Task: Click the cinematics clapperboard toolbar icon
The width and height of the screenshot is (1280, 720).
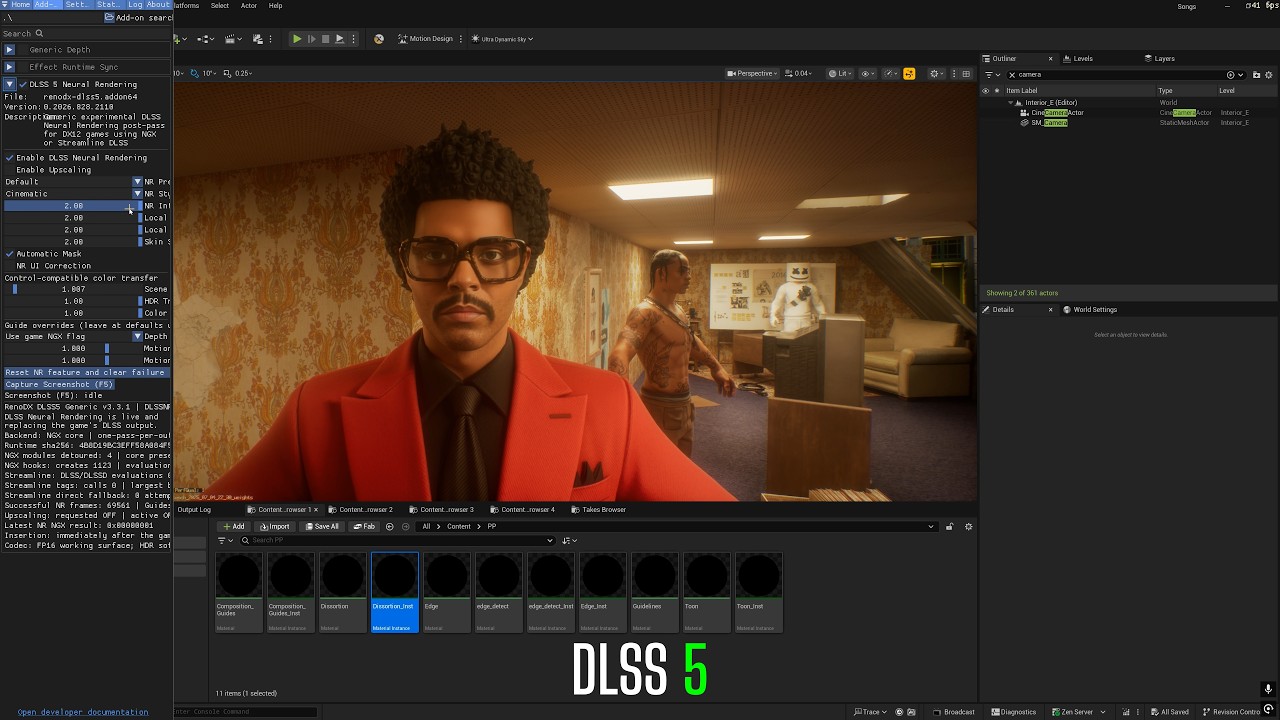Action: coord(231,39)
